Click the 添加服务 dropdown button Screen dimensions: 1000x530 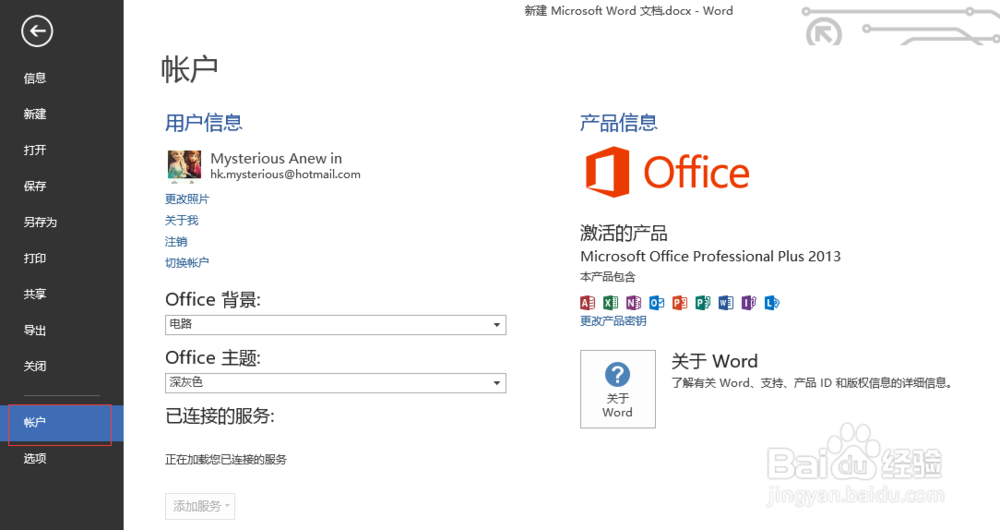point(200,506)
